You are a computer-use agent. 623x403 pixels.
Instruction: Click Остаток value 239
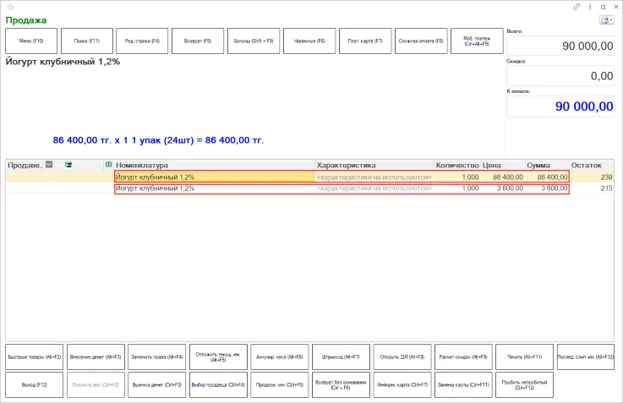606,177
